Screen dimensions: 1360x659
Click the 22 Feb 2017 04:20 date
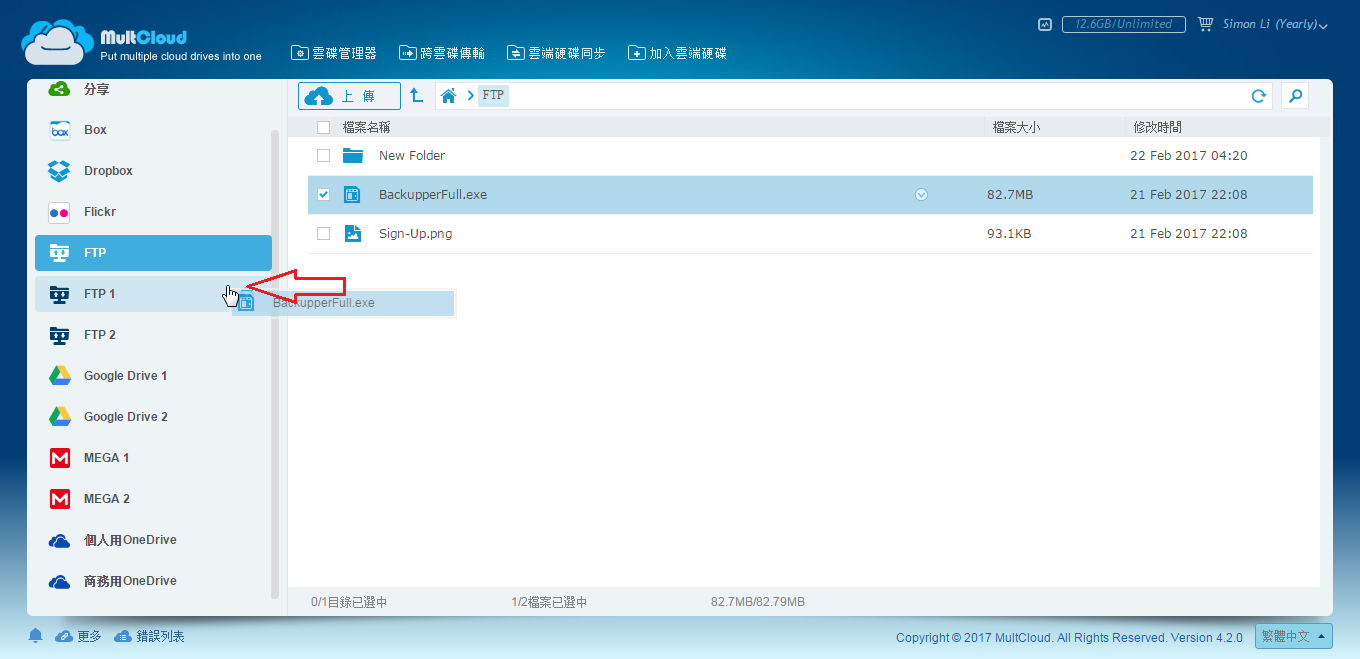tap(1189, 156)
